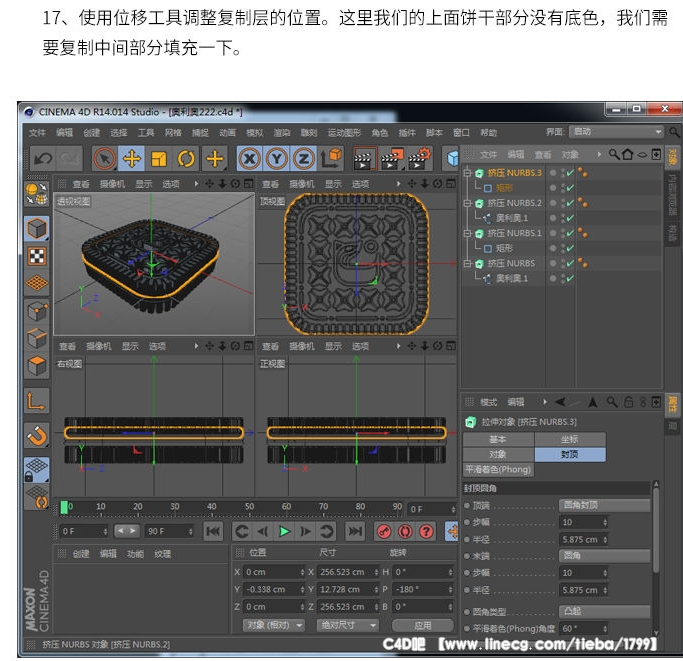Toggle visibility dot of 挤压 NURBS.2
Viewport: 683px width, 661px height.
(x=553, y=203)
